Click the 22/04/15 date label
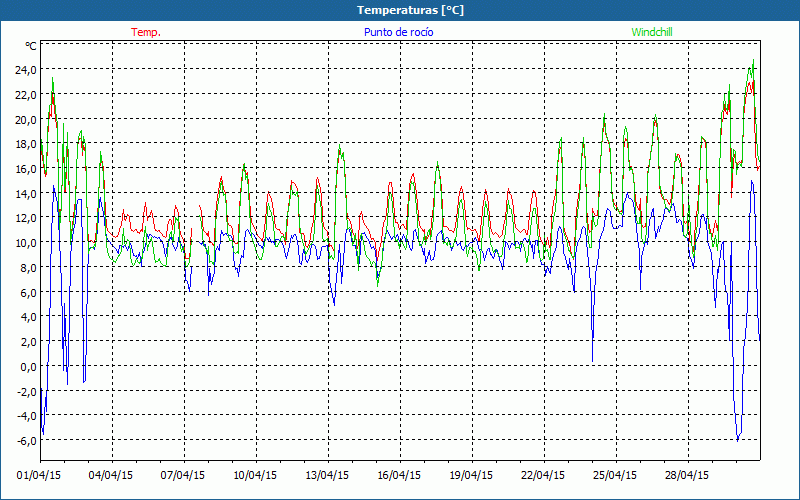The height and width of the screenshot is (500, 800). pos(543,476)
